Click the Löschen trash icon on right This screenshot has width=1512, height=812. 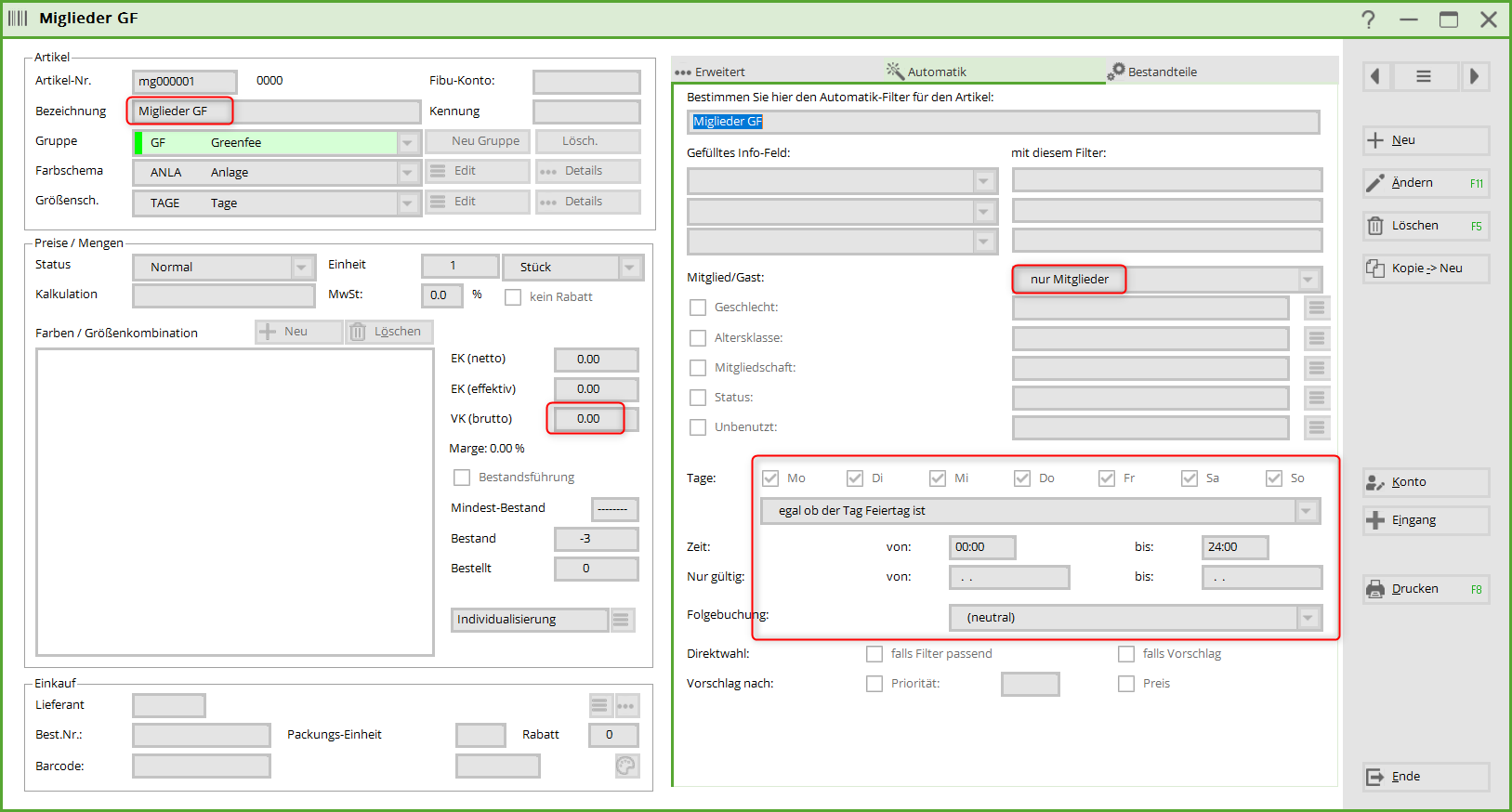[1375, 226]
